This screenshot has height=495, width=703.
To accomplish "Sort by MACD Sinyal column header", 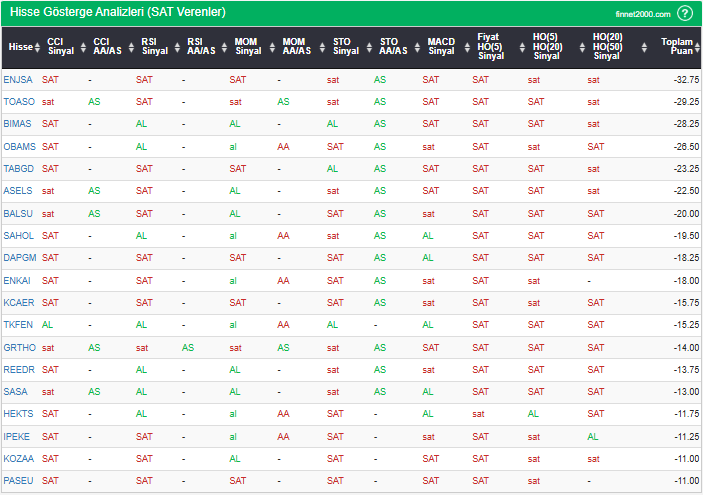I will click(x=441, y=47).
